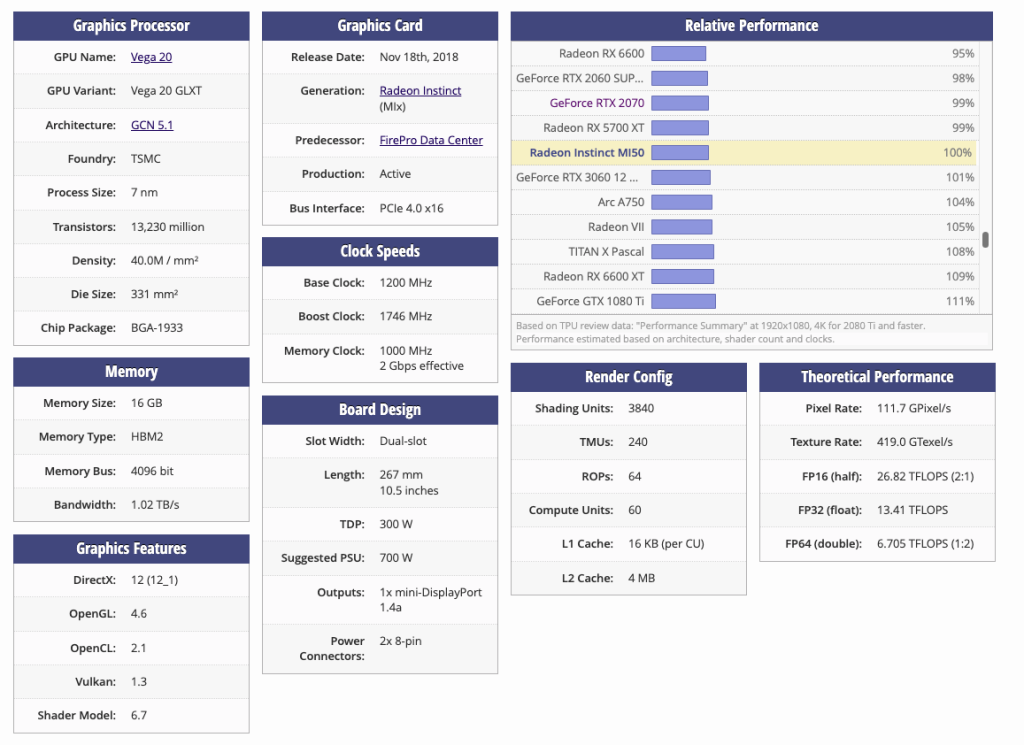Open the Vega 20 GPU name link
The image size is (1024, 745).
pos(152,57)
